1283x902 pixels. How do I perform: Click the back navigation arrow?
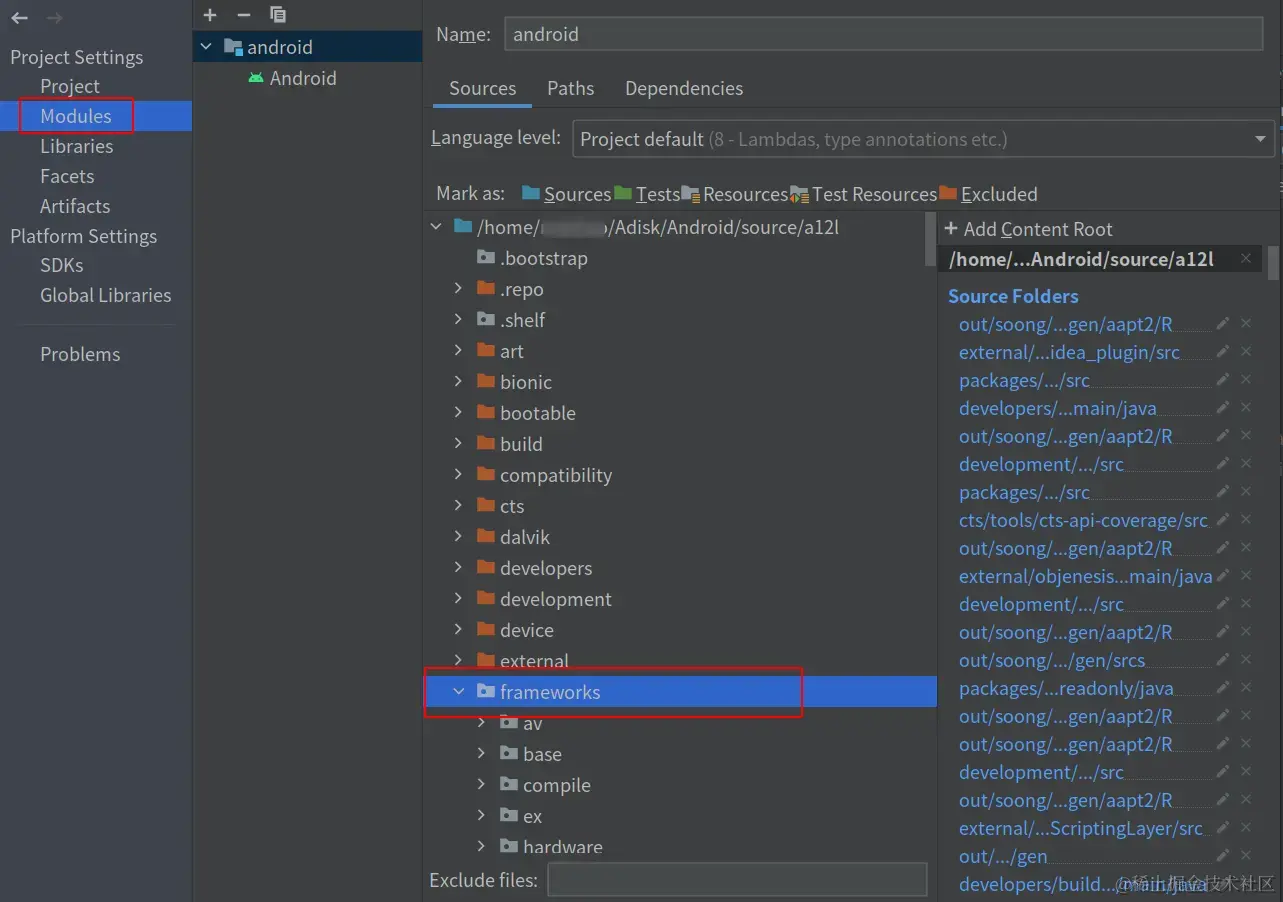(x=19, y=18)
